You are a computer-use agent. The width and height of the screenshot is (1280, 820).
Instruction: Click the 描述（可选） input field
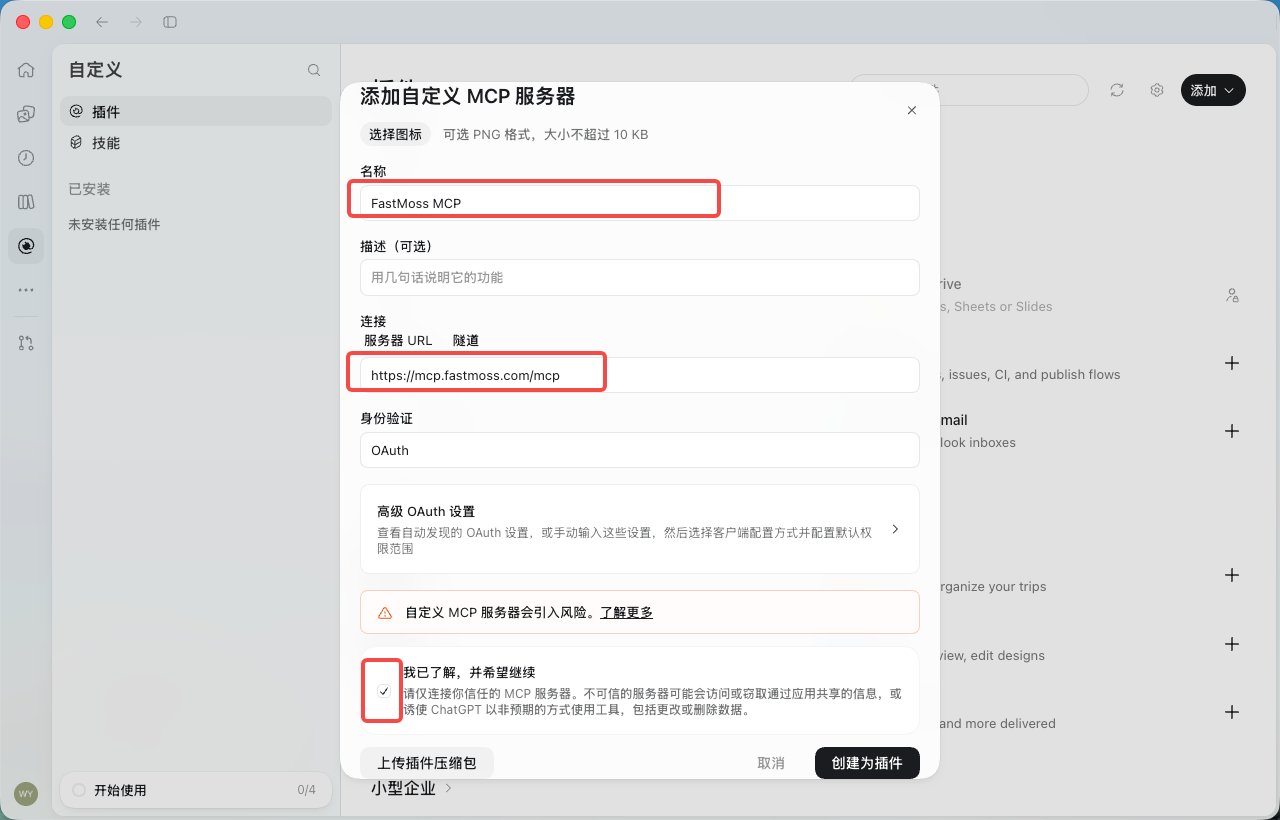(x=640, y=277)
